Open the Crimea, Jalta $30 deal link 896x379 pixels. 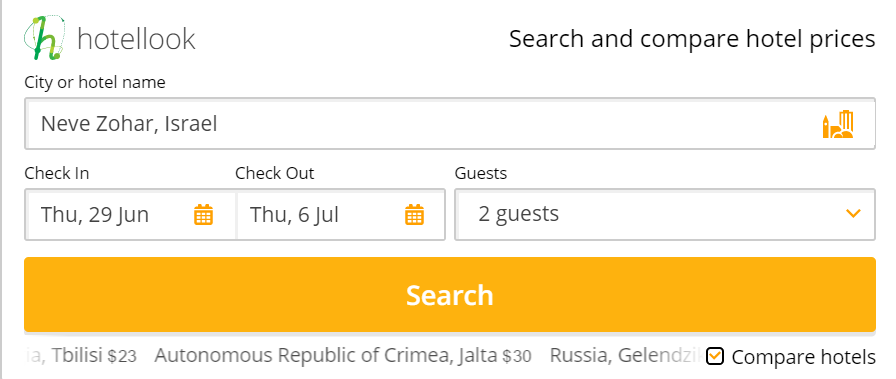tap(343, 356)
